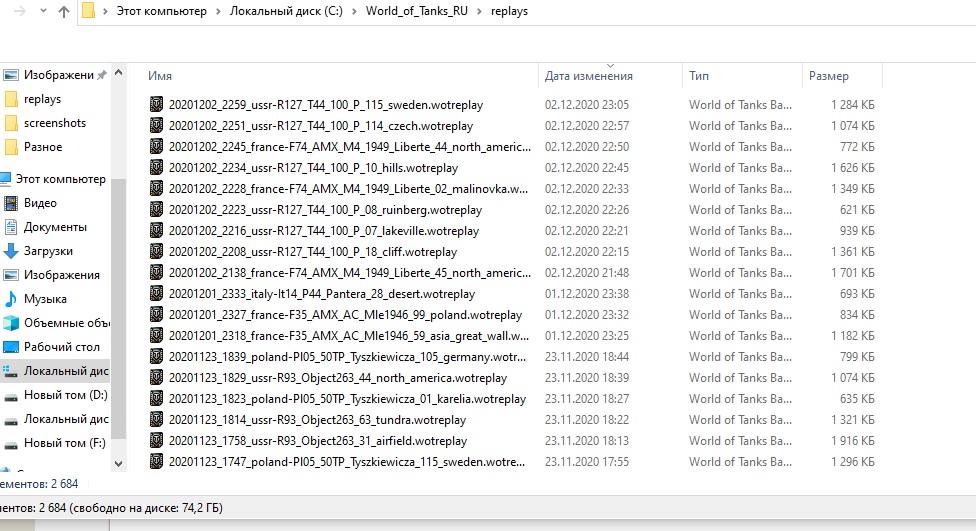Click size value '1 916 КБ'
Image resolution: width=976 pixels, height=531 pixels.
click(x=853, y=441)
